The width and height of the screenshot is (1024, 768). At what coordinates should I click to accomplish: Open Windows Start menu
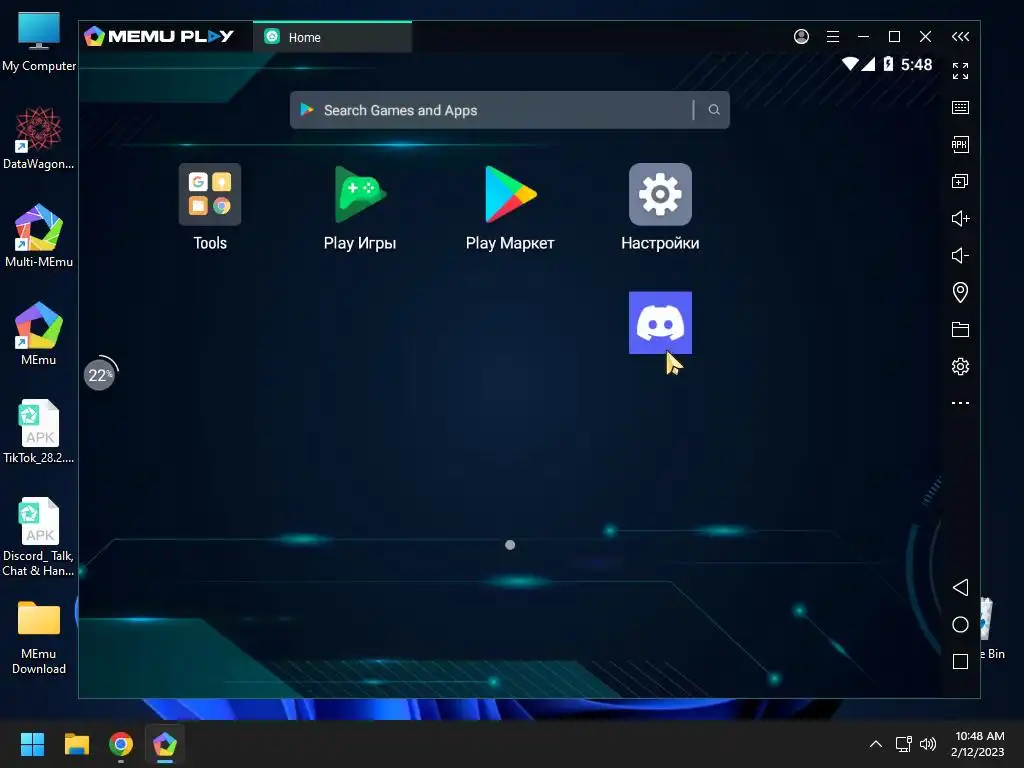pos(32,744)
